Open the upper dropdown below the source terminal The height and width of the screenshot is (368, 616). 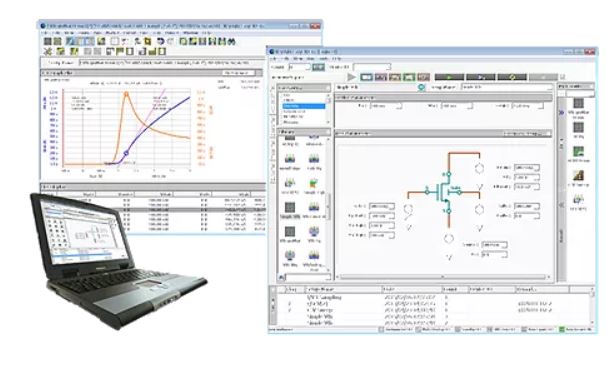(x=494, y=245)
